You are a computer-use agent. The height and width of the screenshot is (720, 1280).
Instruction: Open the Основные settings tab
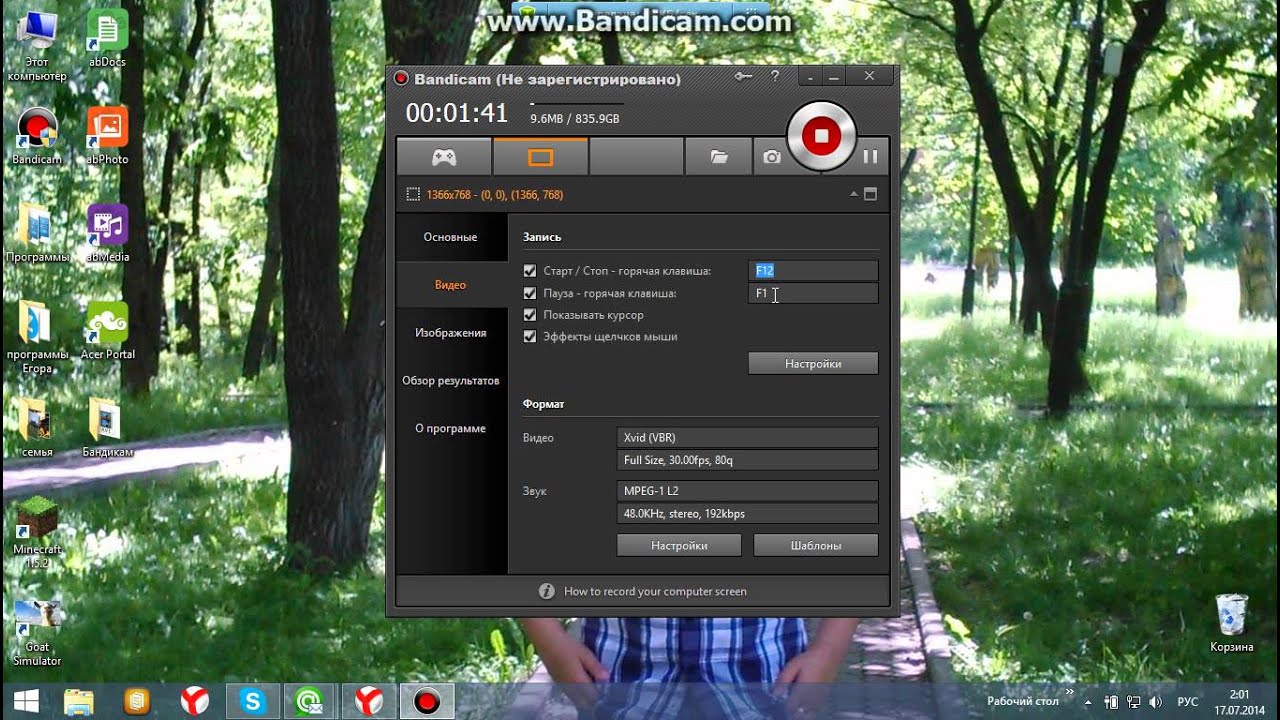tap(450, 237)
